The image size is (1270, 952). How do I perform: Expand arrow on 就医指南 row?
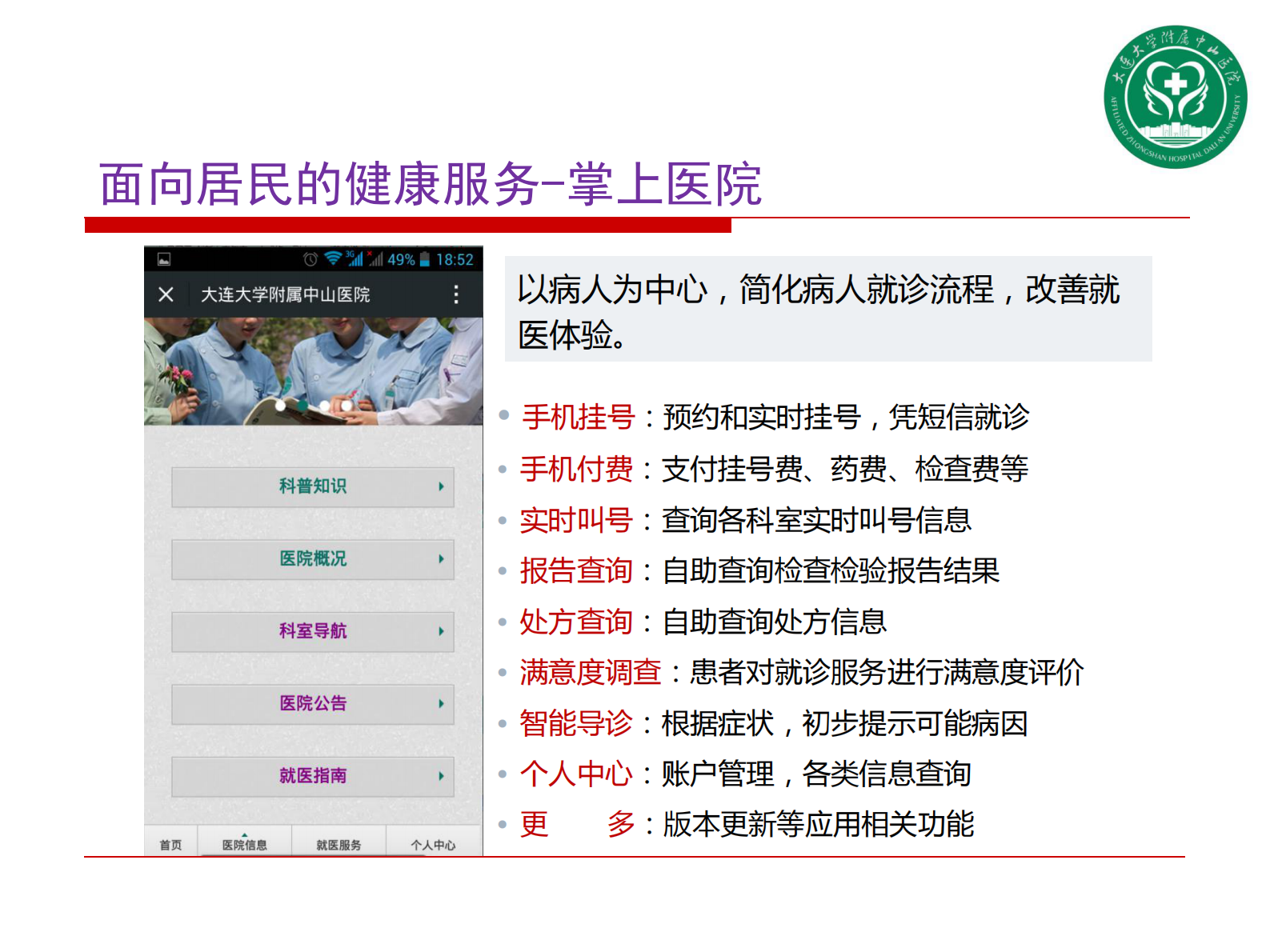point(441,776)
